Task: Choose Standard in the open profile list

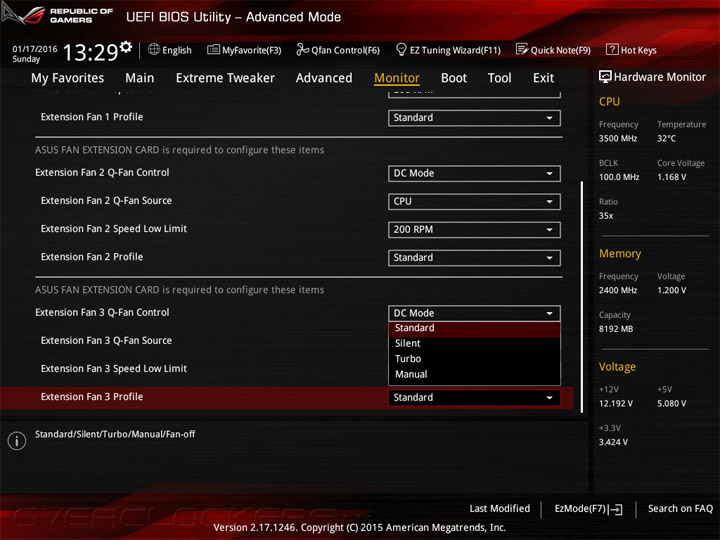Action: (474, 328)
